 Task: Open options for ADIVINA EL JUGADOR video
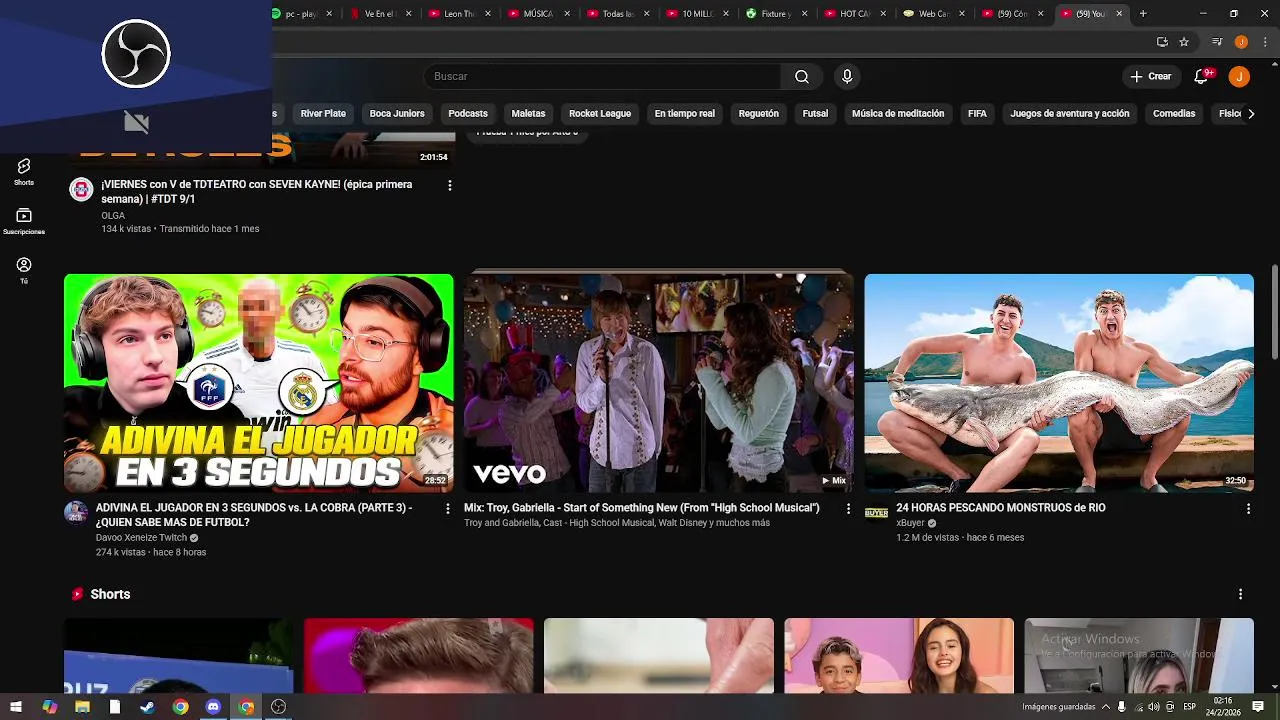447,509
